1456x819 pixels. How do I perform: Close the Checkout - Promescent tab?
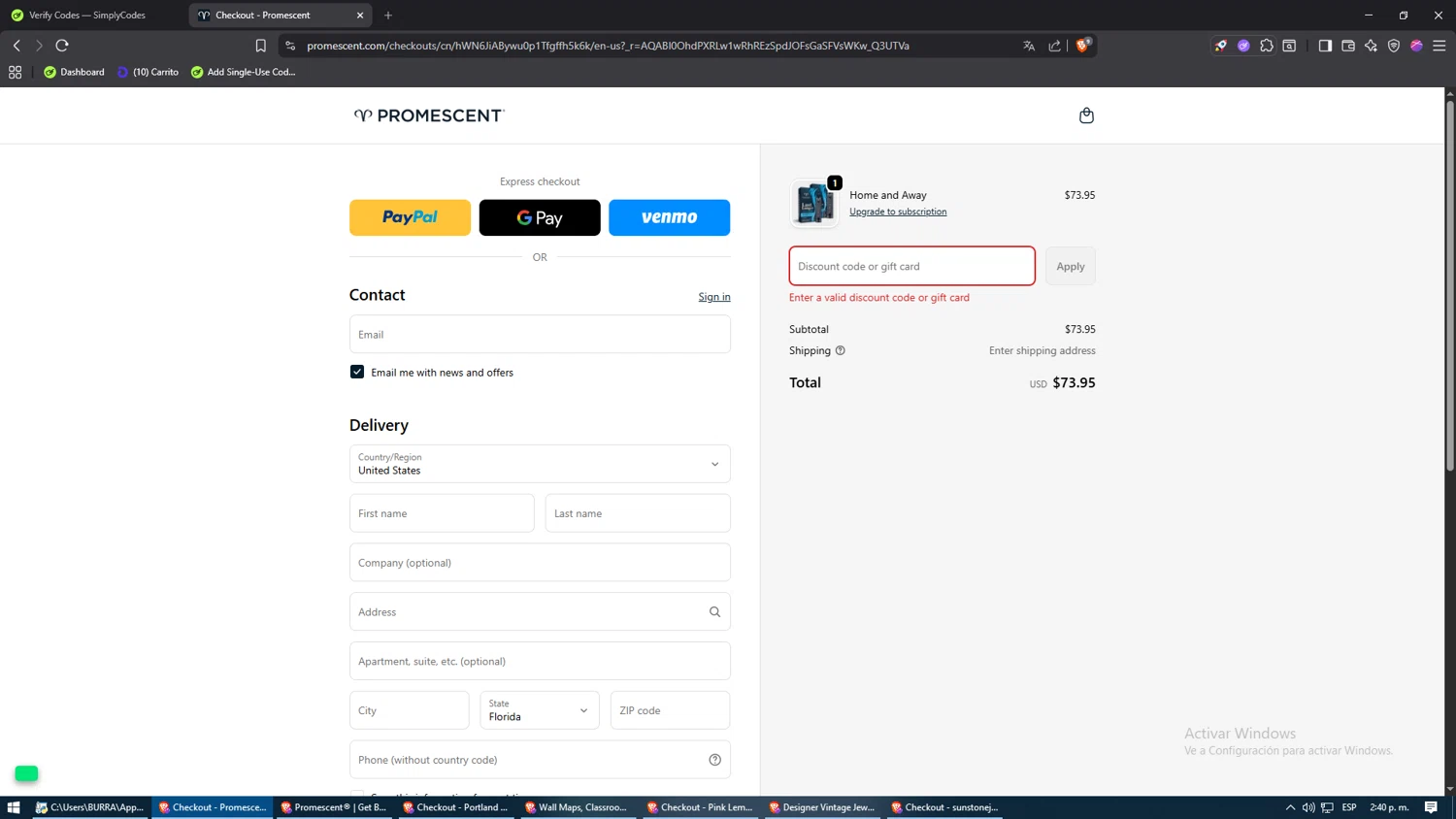[x=360, y=16]
